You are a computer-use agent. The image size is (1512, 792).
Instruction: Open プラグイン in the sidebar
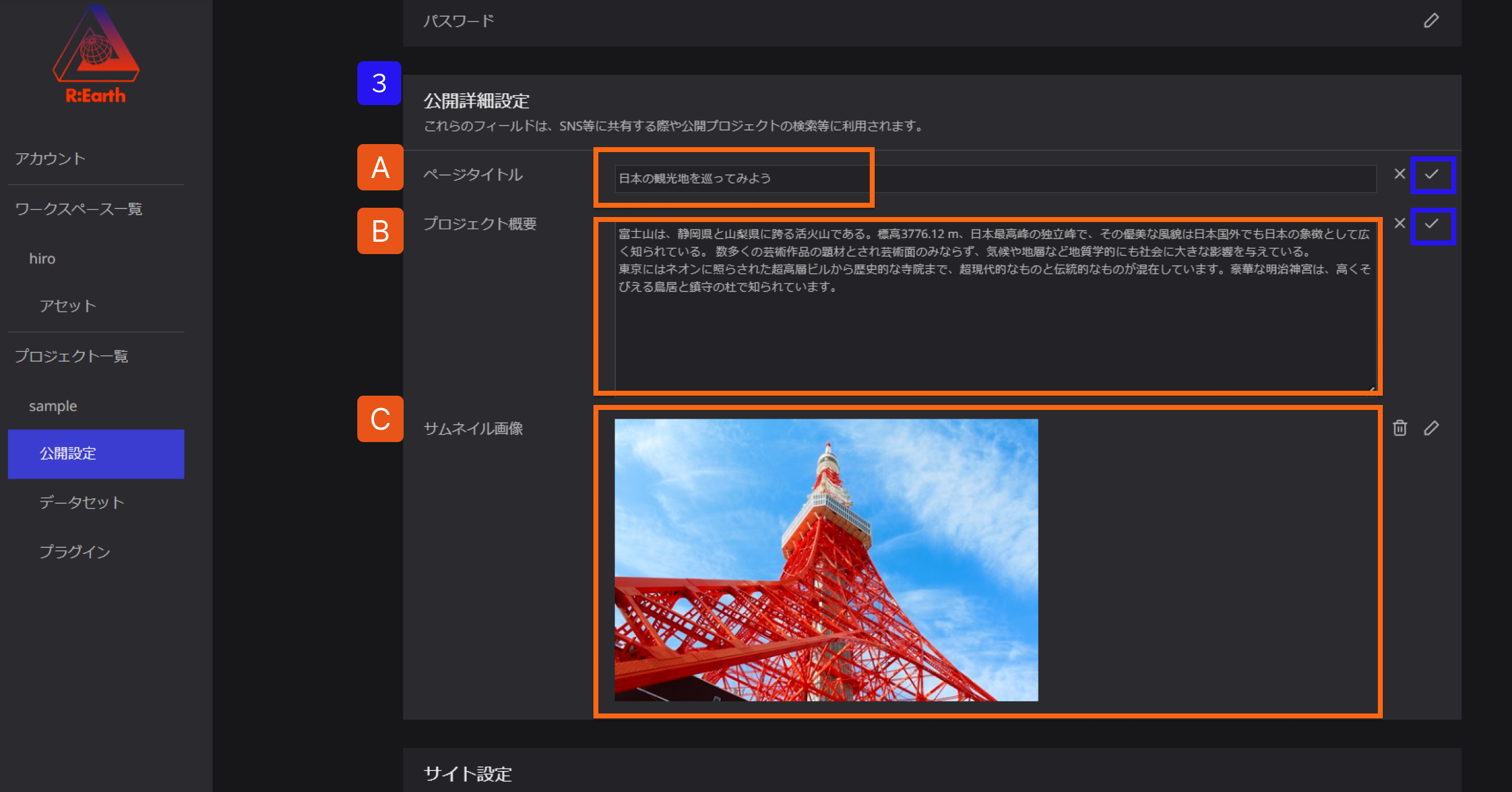75,551
